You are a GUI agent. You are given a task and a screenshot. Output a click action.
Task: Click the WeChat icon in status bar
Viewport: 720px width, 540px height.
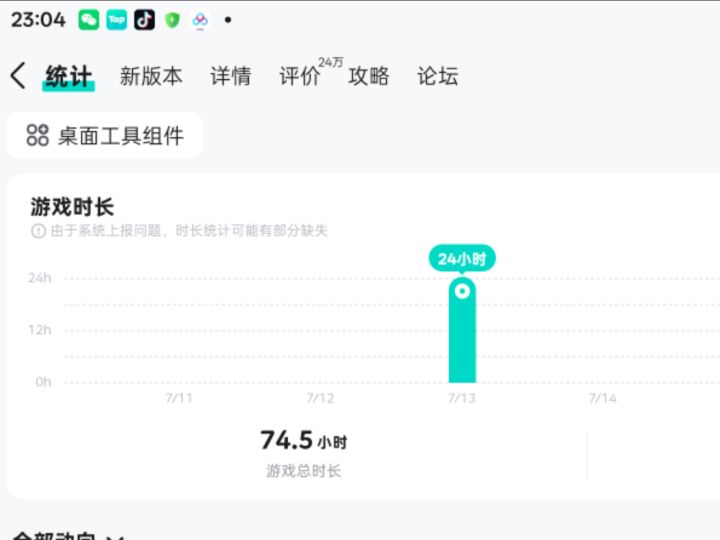coord(89,20)
